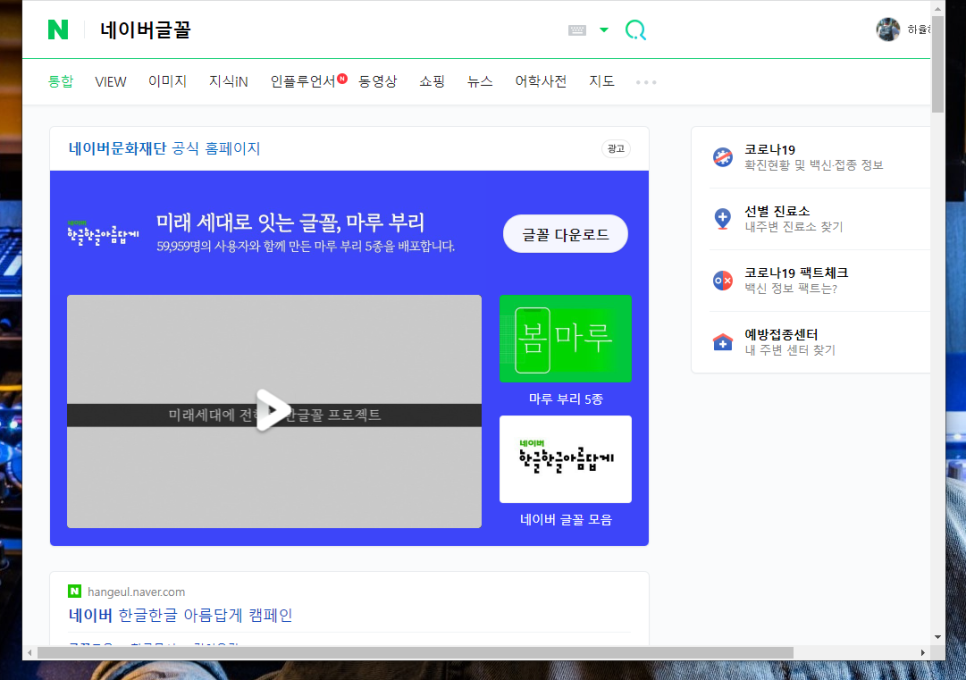Switch to the 지도 tab

[x=601, y=81]
